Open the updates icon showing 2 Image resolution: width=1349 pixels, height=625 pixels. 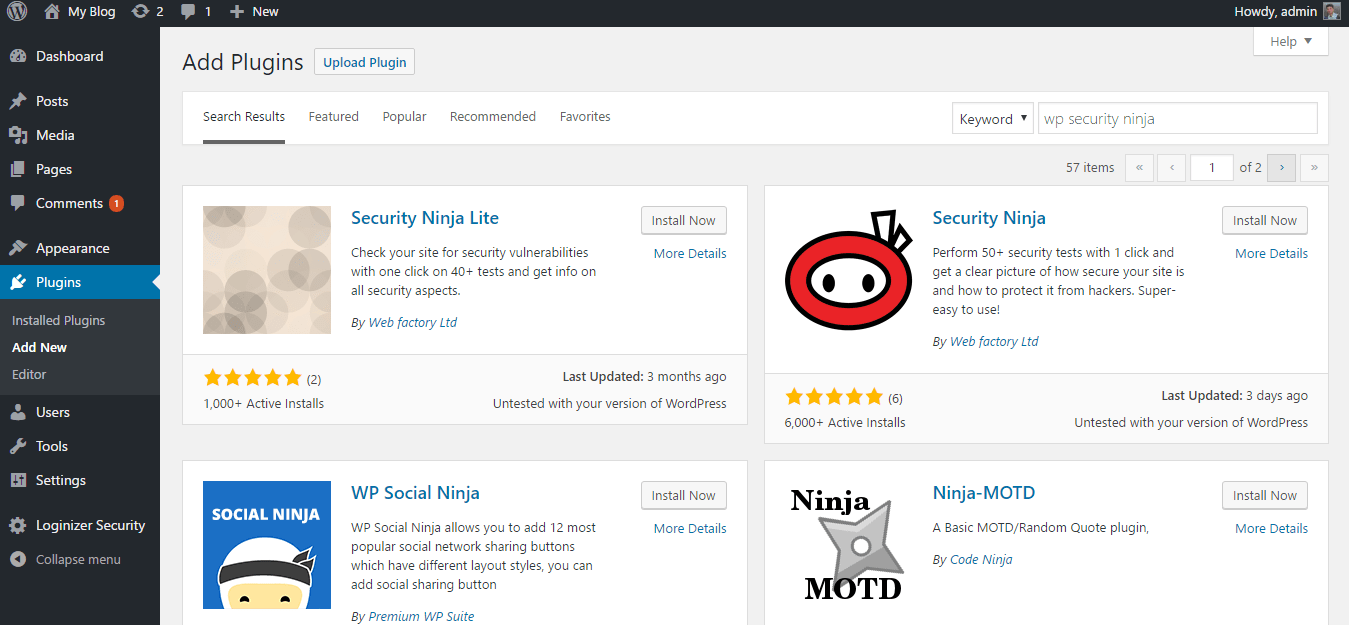[x=140, y=12]
